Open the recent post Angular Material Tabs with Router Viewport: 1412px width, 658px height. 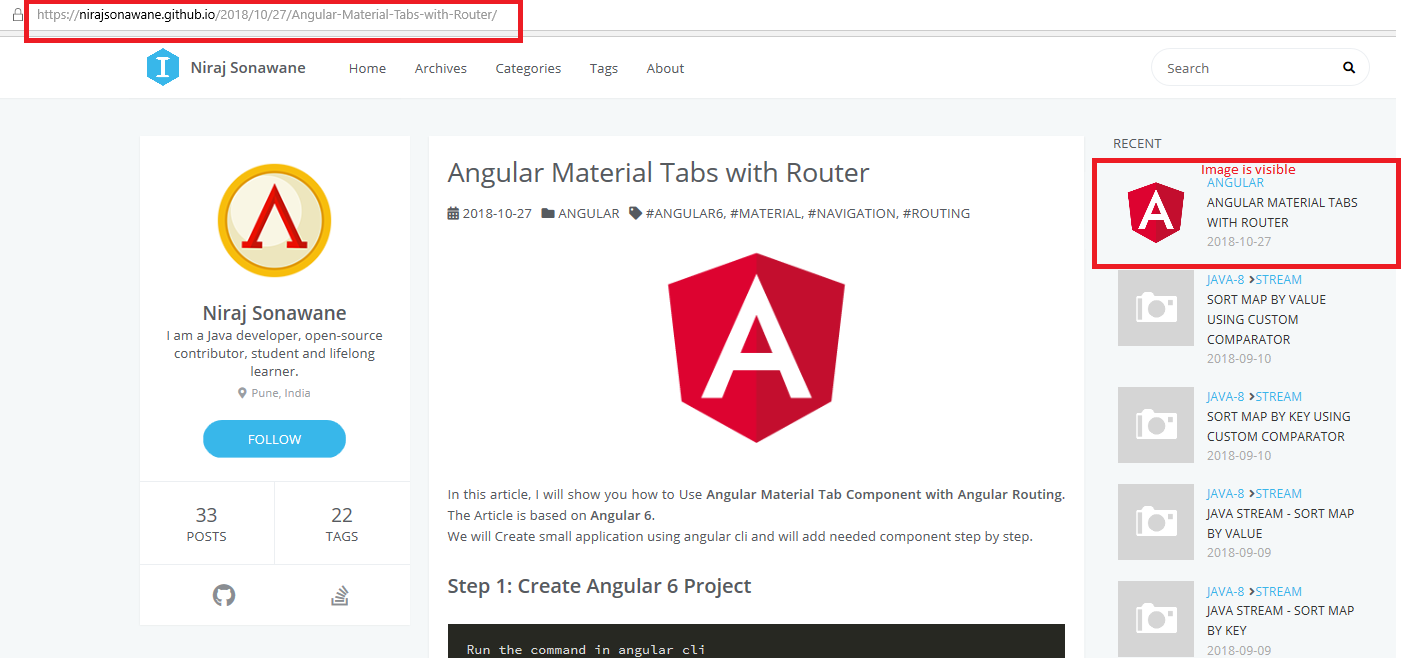(x=1282, y=212)
